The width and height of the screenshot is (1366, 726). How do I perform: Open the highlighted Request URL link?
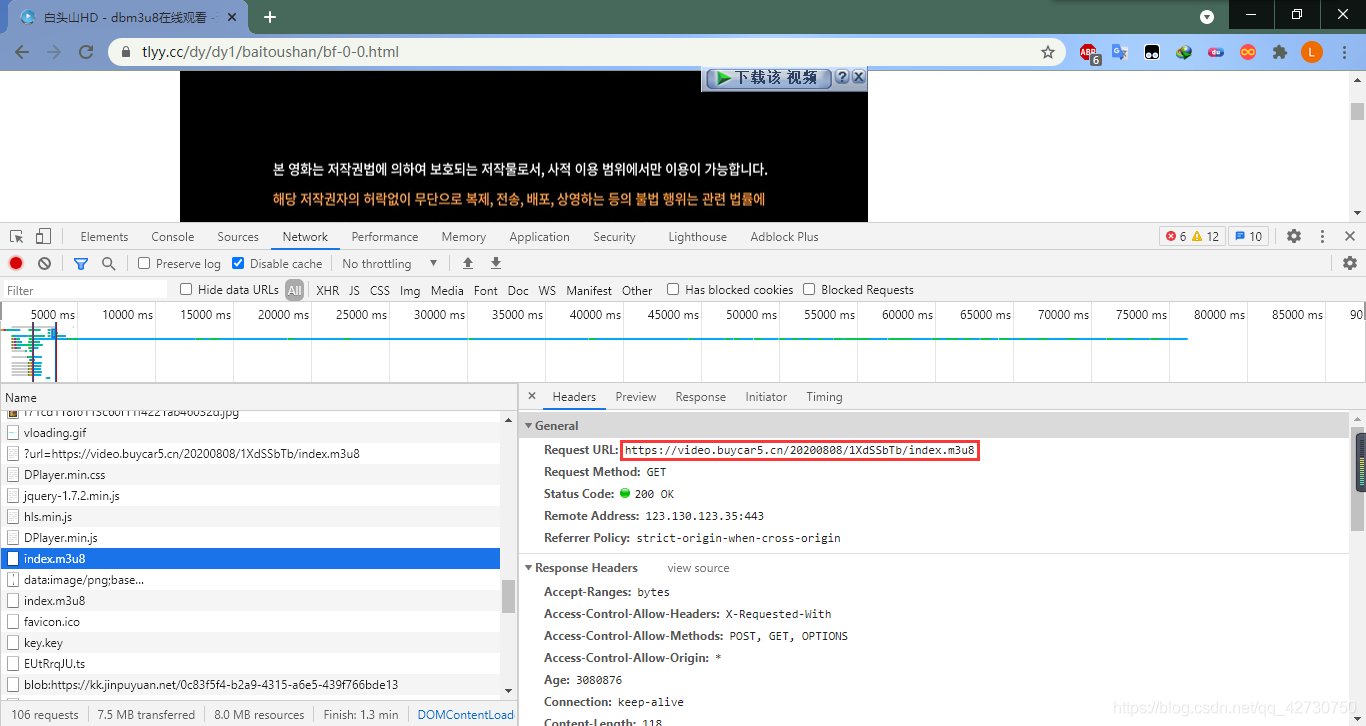(x=799, y=450)
